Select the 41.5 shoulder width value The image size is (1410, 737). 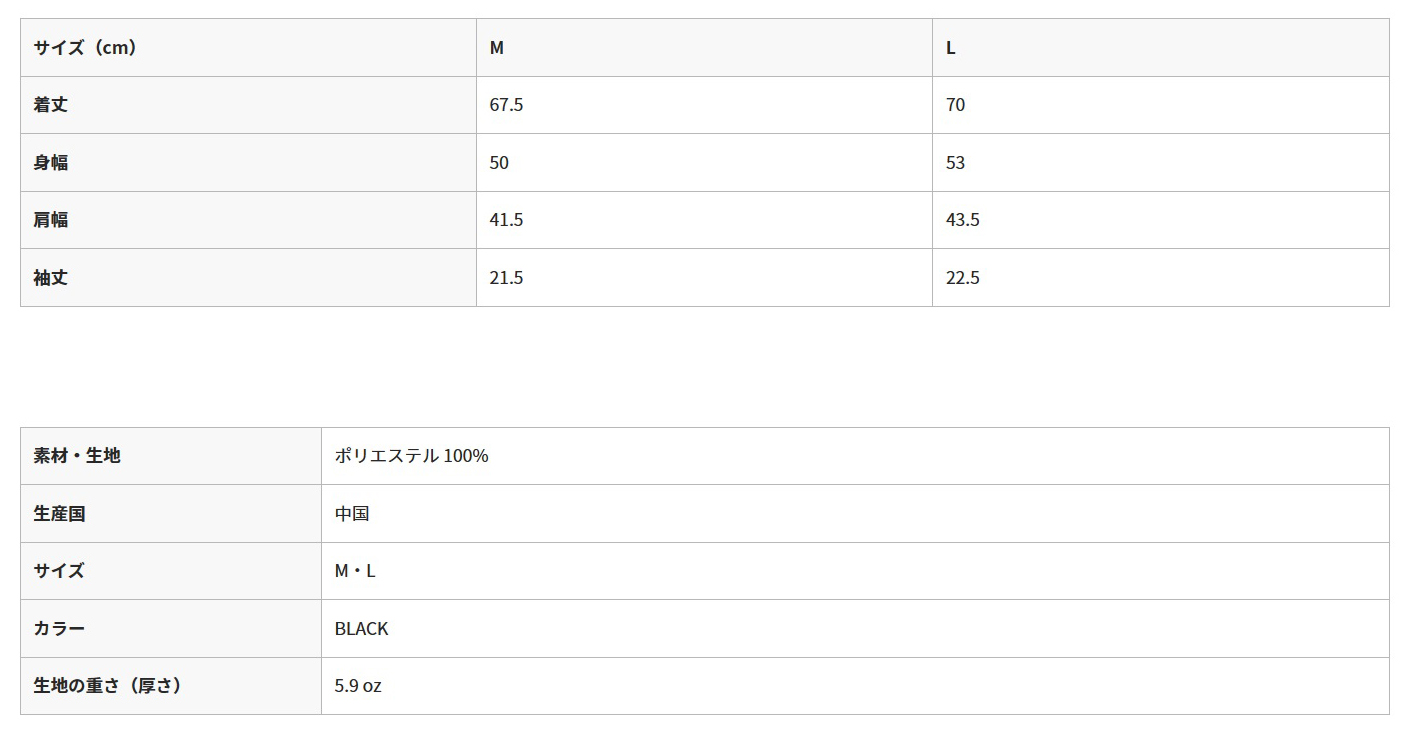pyautogui.click(x=506, y=220)
